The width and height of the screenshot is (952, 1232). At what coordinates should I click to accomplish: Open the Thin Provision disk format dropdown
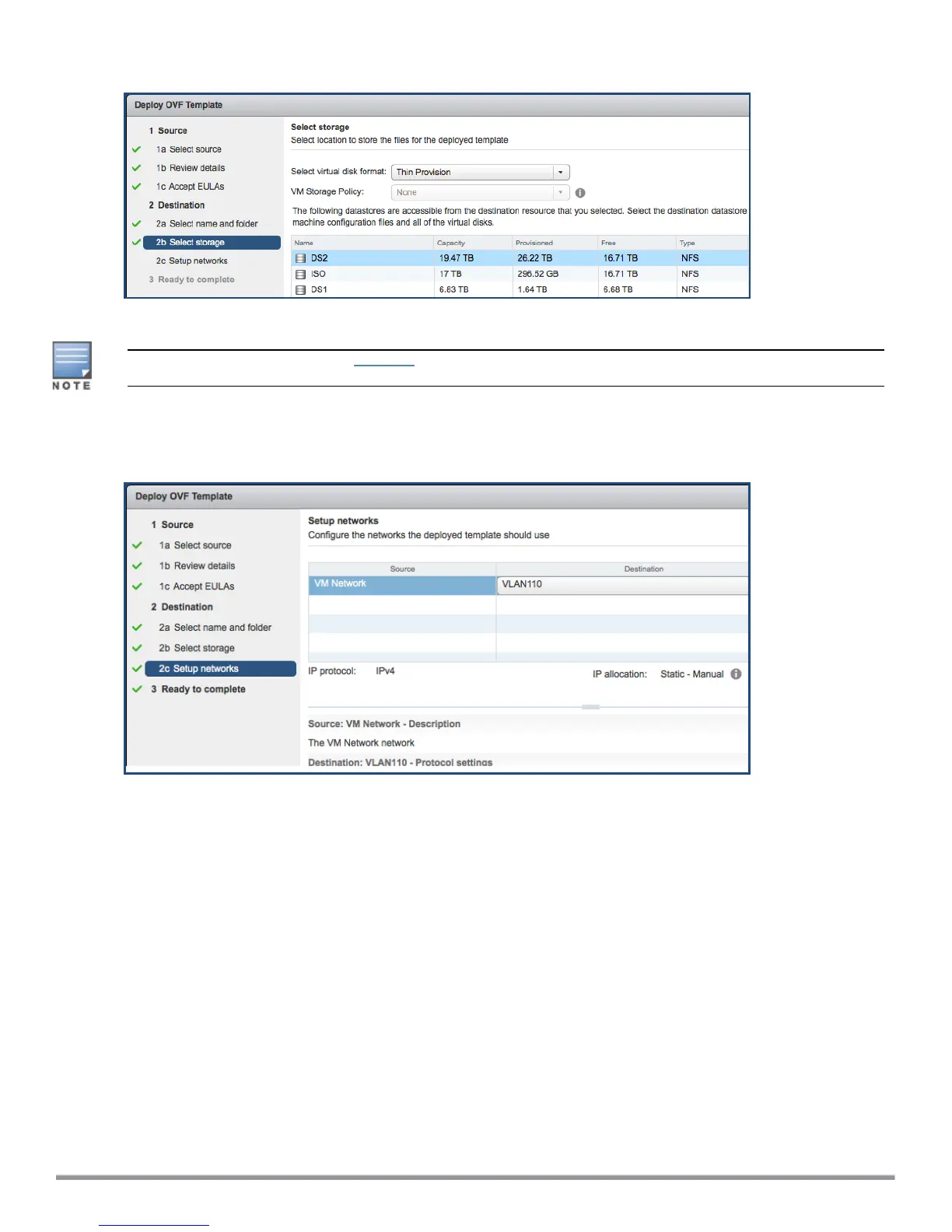click(481, 173)
